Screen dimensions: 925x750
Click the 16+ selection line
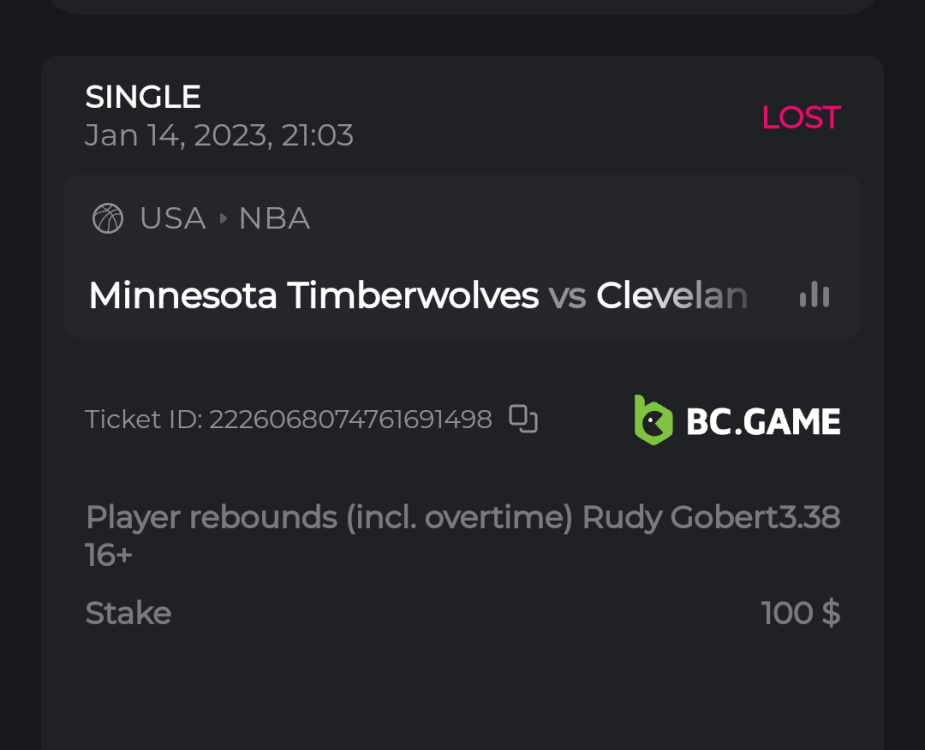click(109, 555)
